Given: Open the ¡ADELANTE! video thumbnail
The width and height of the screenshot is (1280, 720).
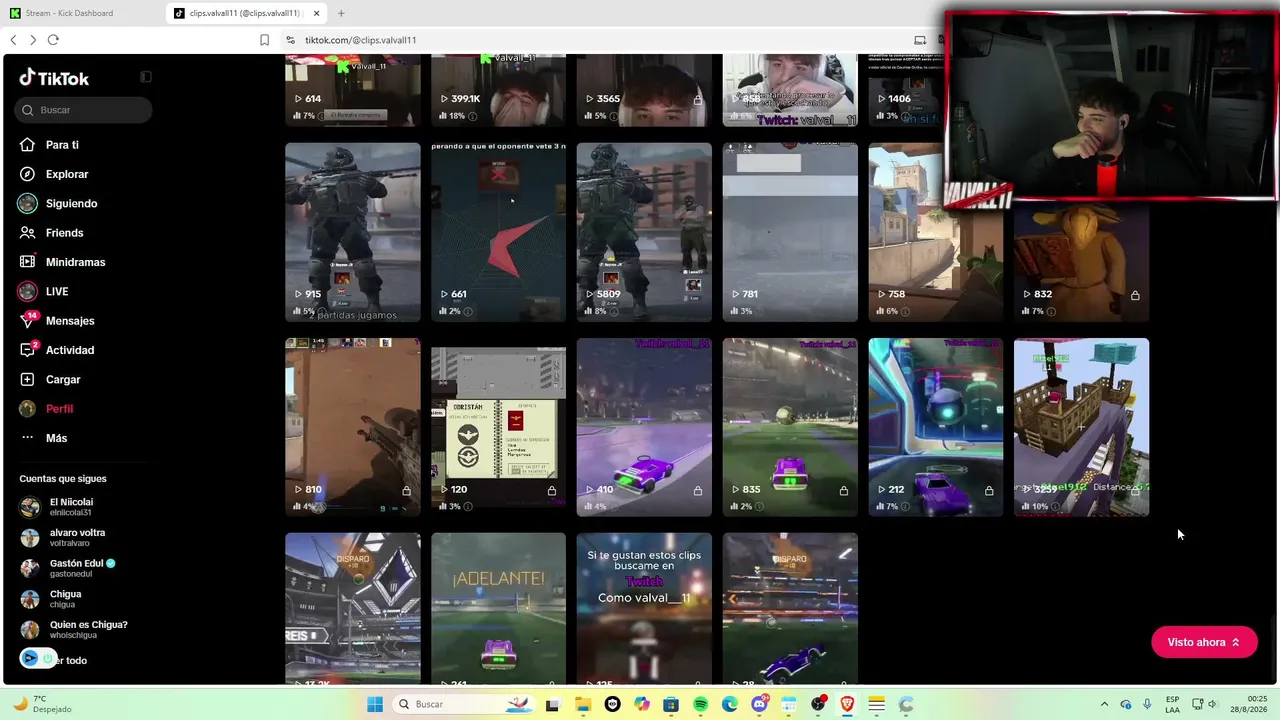Looking at the screenshot, I should coord(498,608).
